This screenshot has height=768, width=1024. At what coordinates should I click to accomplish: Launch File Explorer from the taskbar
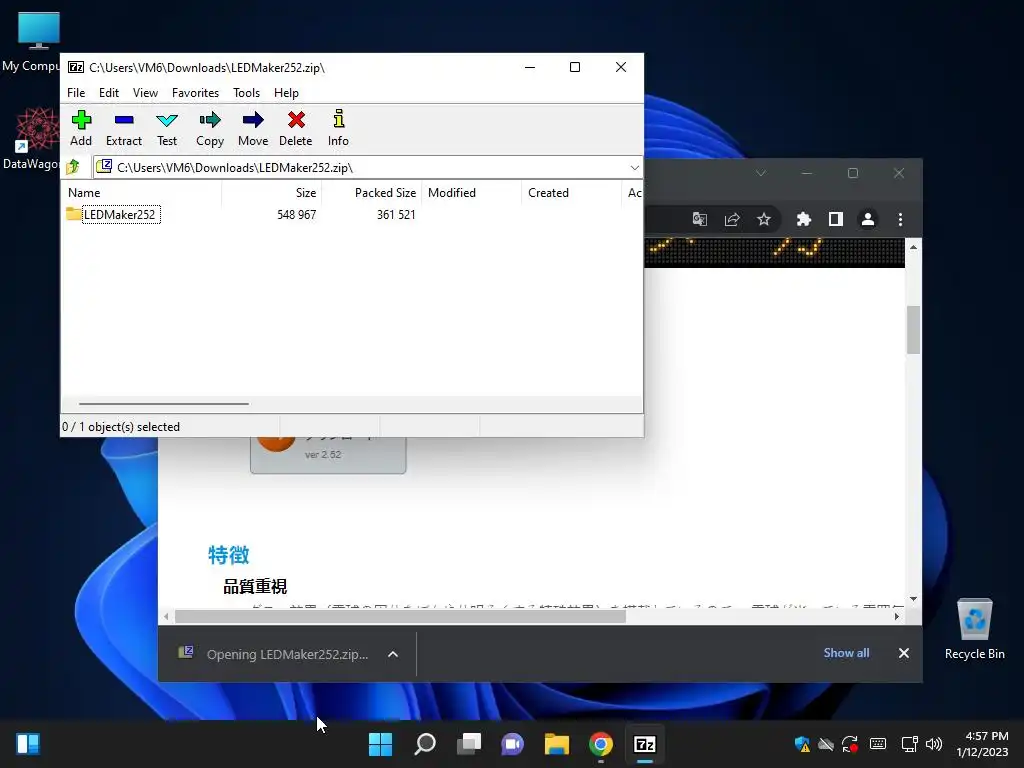[x=556, y=744]
